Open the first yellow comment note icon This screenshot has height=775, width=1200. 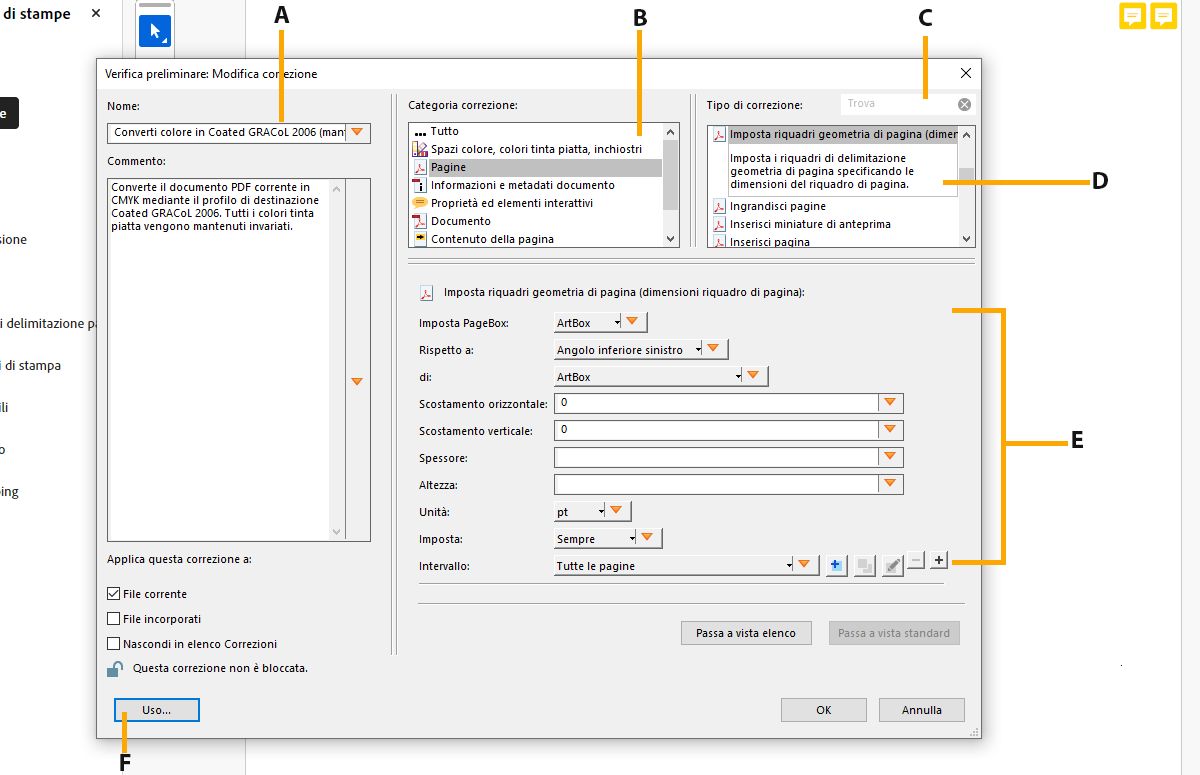click(1132, 16)
